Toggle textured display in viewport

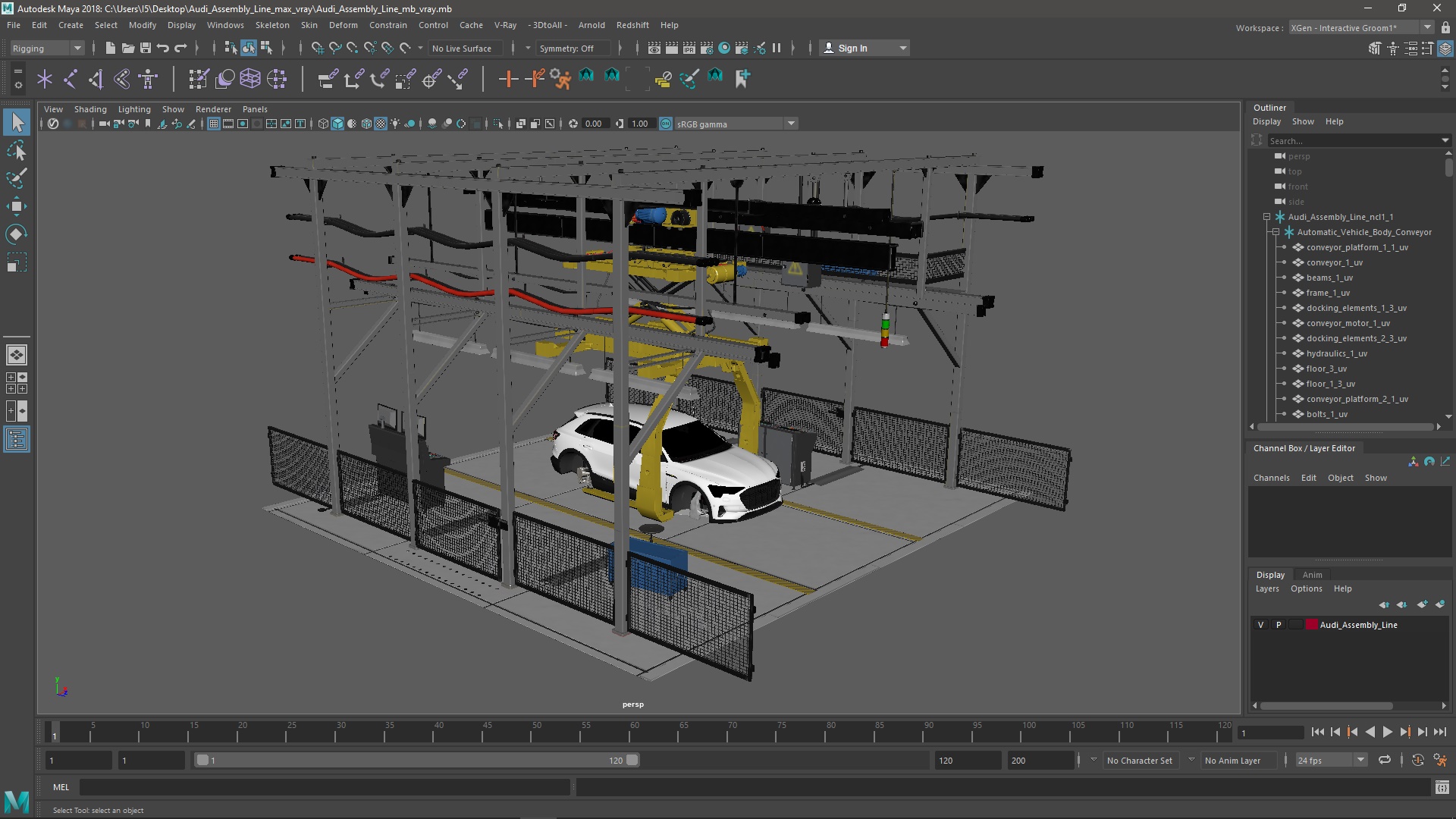click(381, 124)
